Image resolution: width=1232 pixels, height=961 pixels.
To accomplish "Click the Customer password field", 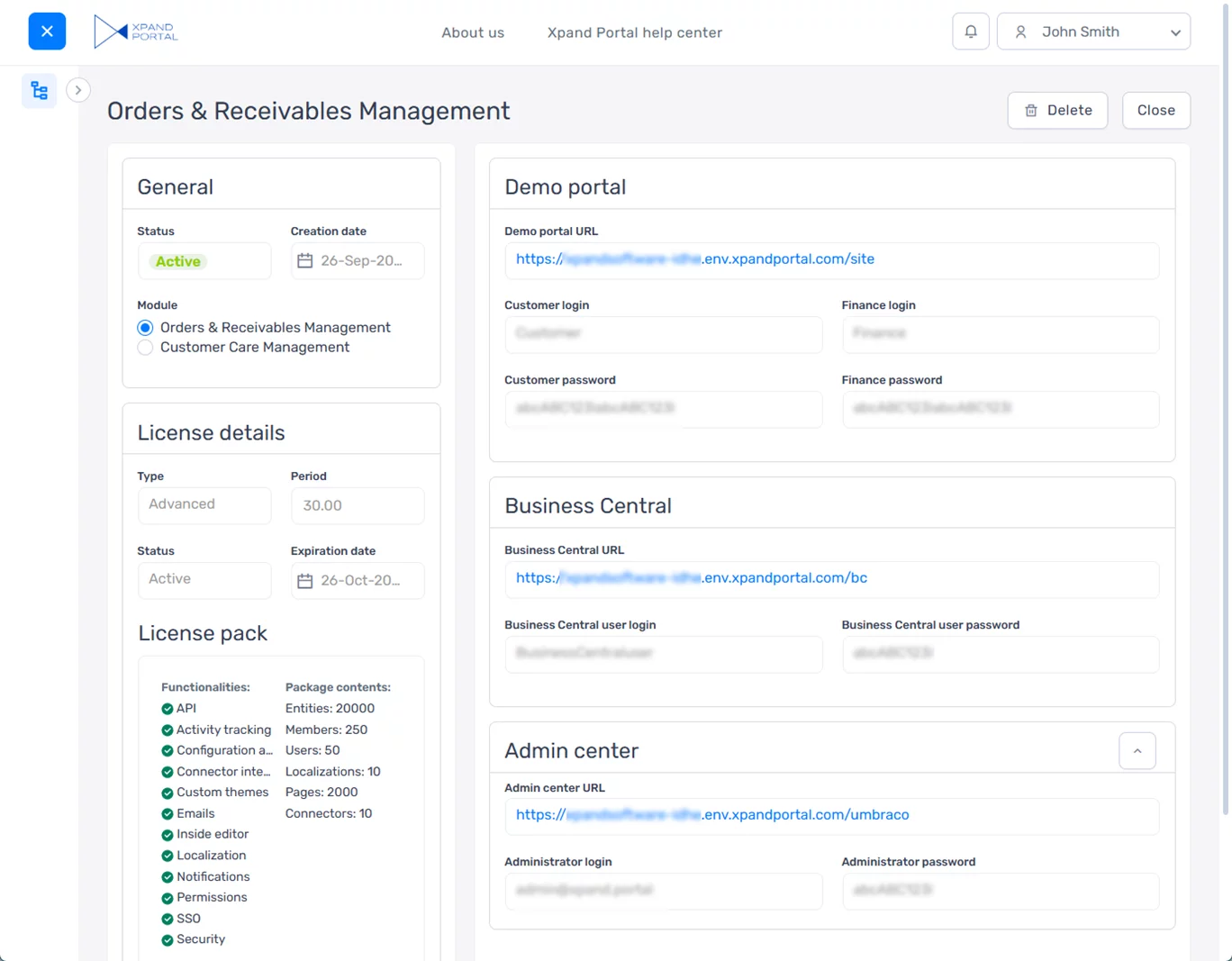I will tap(663, 409).
